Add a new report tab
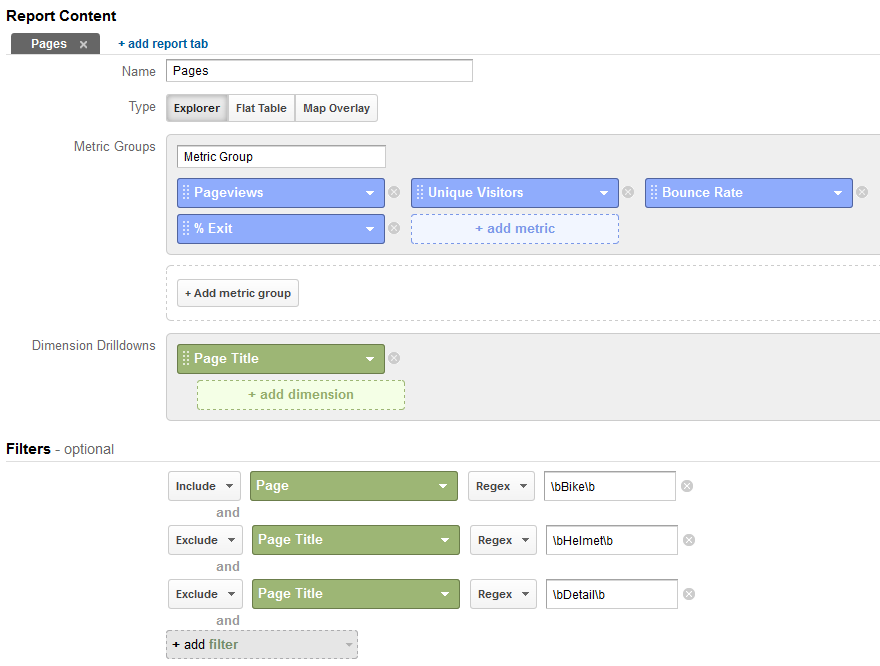The image size is (880, 666). (163, 44)
